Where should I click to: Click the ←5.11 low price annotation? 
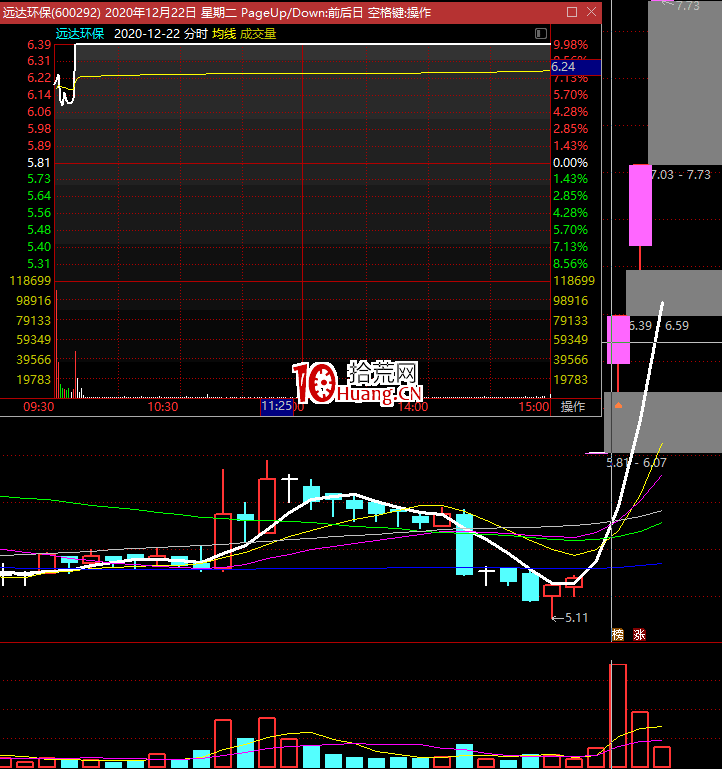coord(569,617)
